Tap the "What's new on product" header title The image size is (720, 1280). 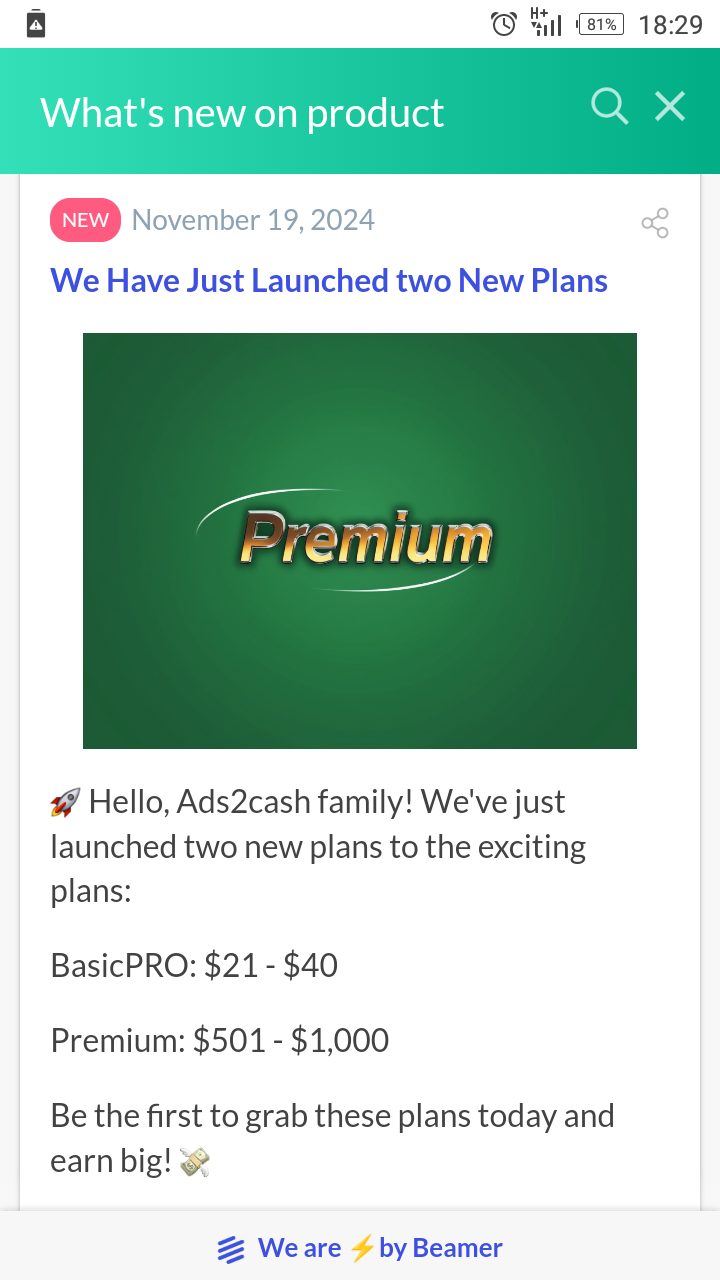[242, 112]
